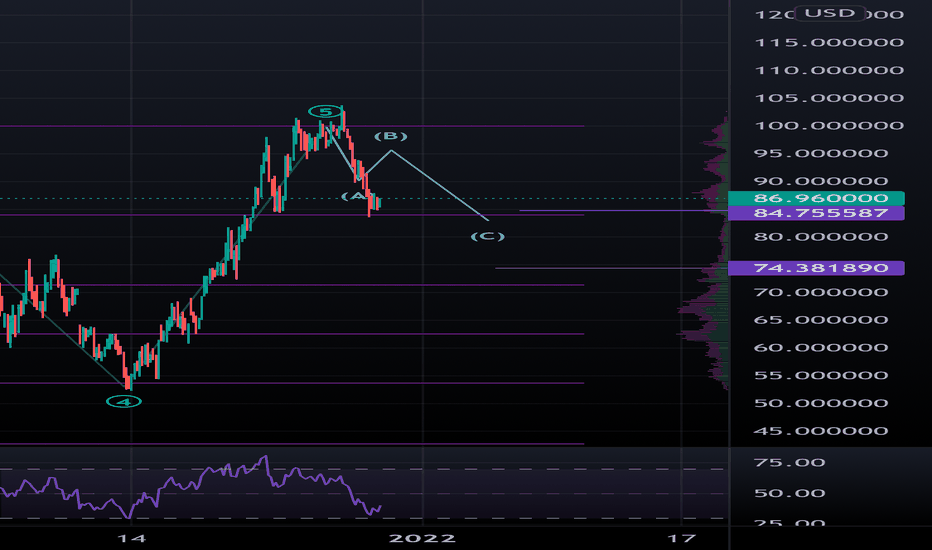Click the 84.755587 price level label
This screenshot has height=550, width=932.
[x=817, y=213]
